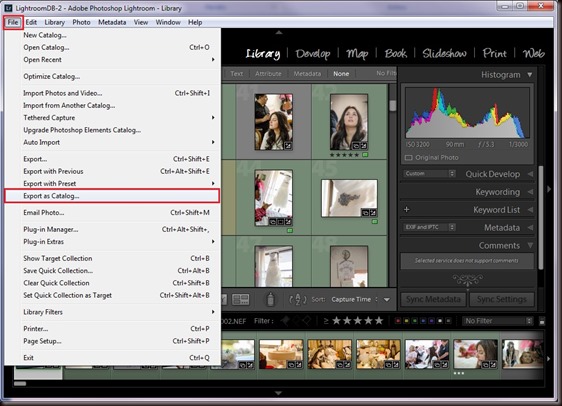Click the gray no-label filter

[x=448, y=321]
